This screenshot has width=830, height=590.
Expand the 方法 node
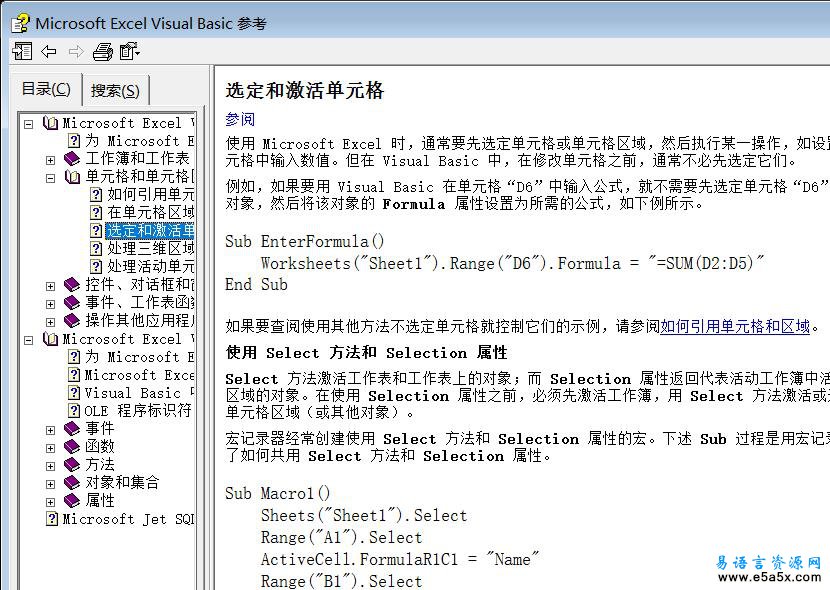[x=50, y=466]
